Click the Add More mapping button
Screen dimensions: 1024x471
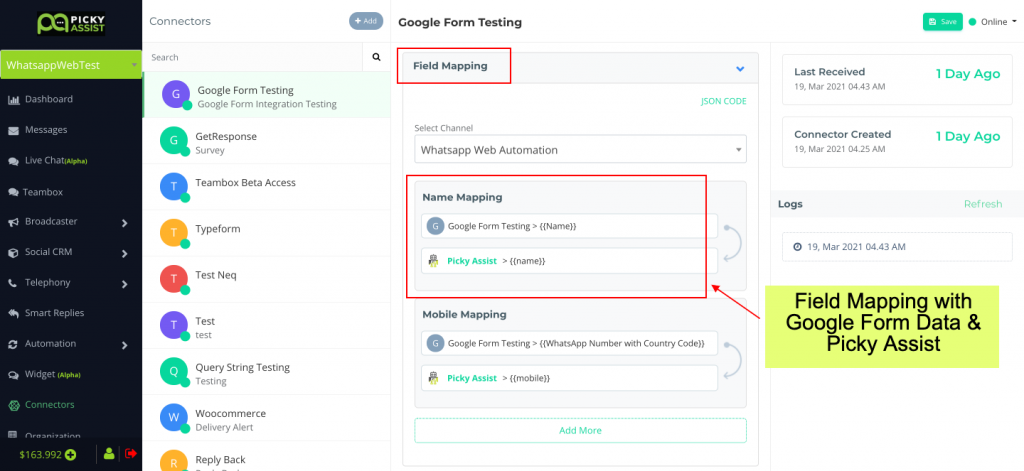[580, 430]
